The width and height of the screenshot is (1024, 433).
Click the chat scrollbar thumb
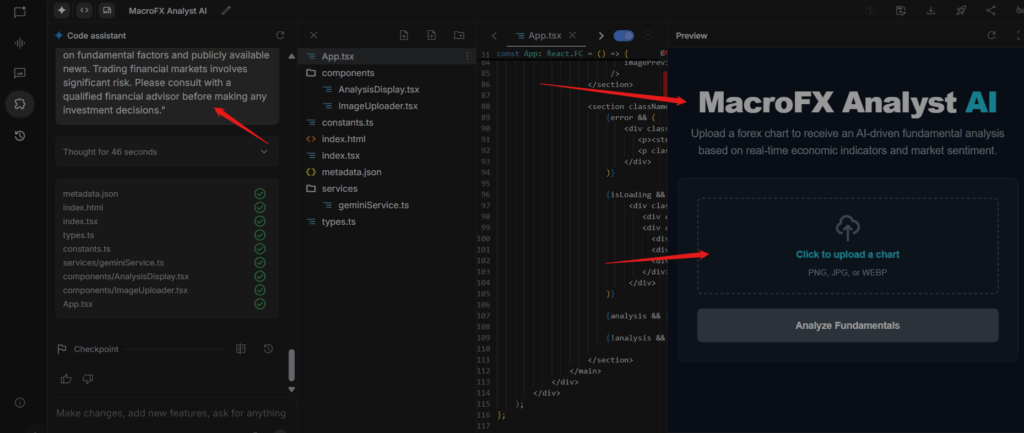pos(291,365)
